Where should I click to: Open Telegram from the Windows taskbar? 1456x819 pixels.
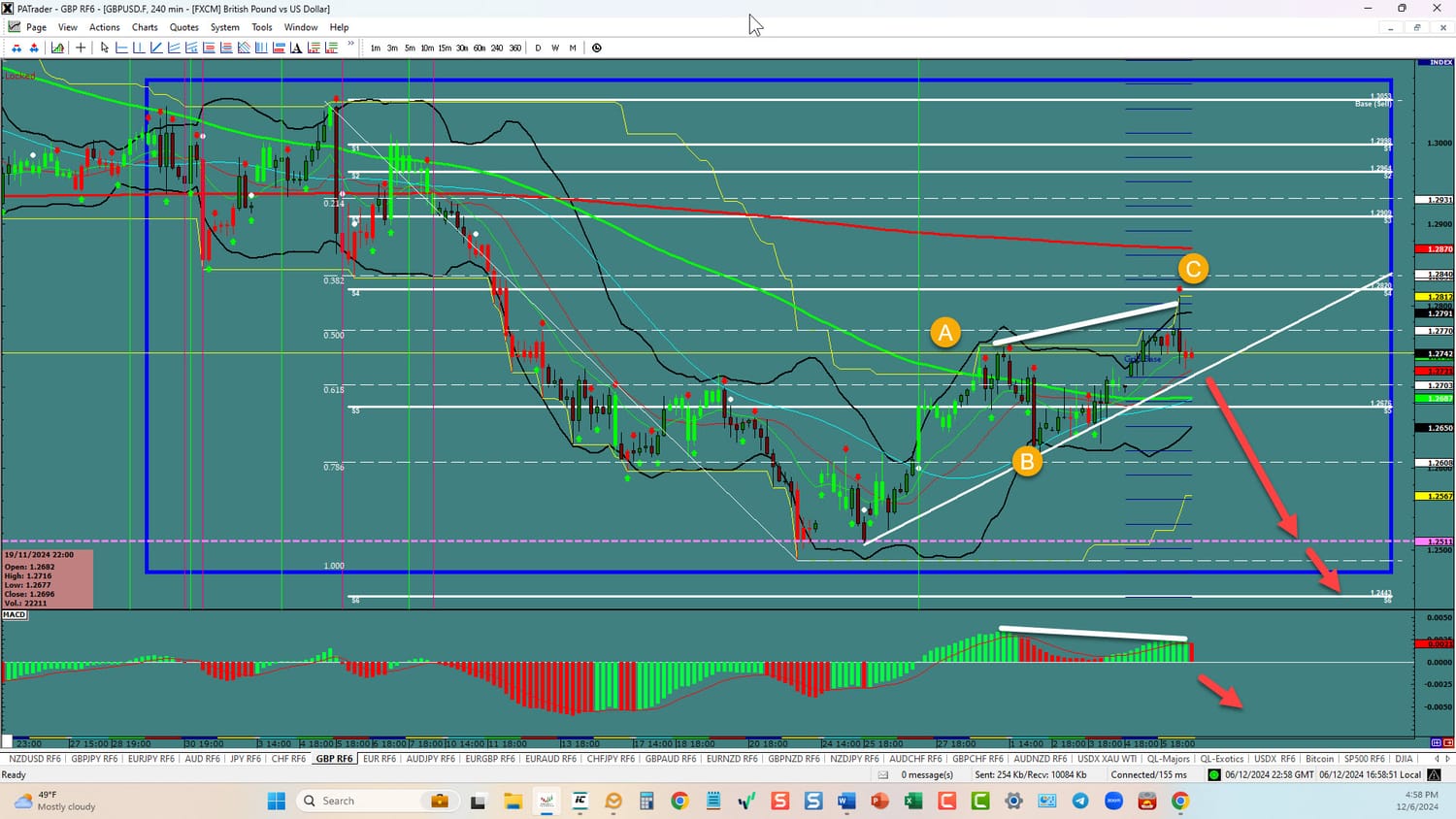pyautogui.click(x=1080, y=801)
